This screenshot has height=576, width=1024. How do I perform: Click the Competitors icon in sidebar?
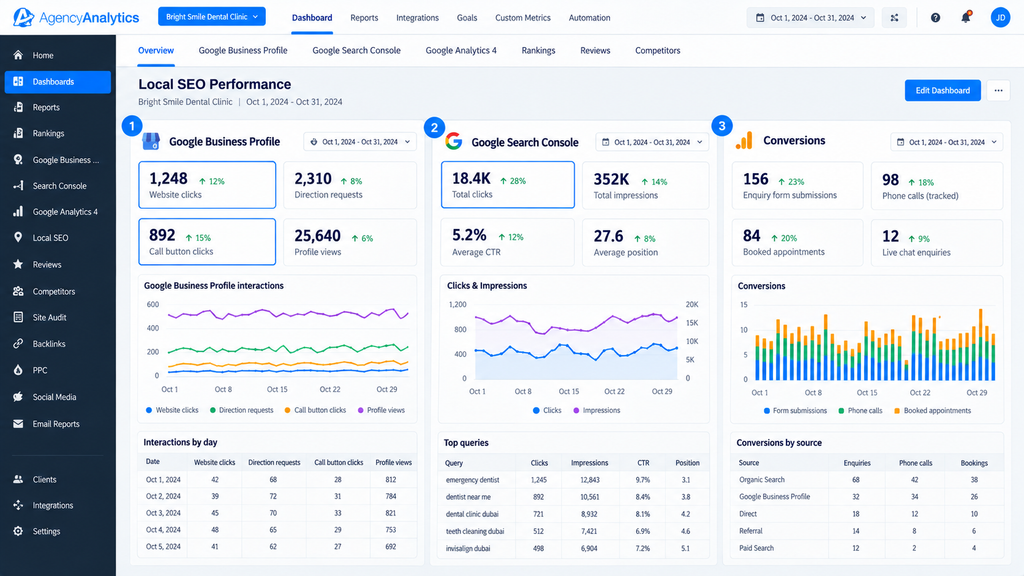(18, 291)
